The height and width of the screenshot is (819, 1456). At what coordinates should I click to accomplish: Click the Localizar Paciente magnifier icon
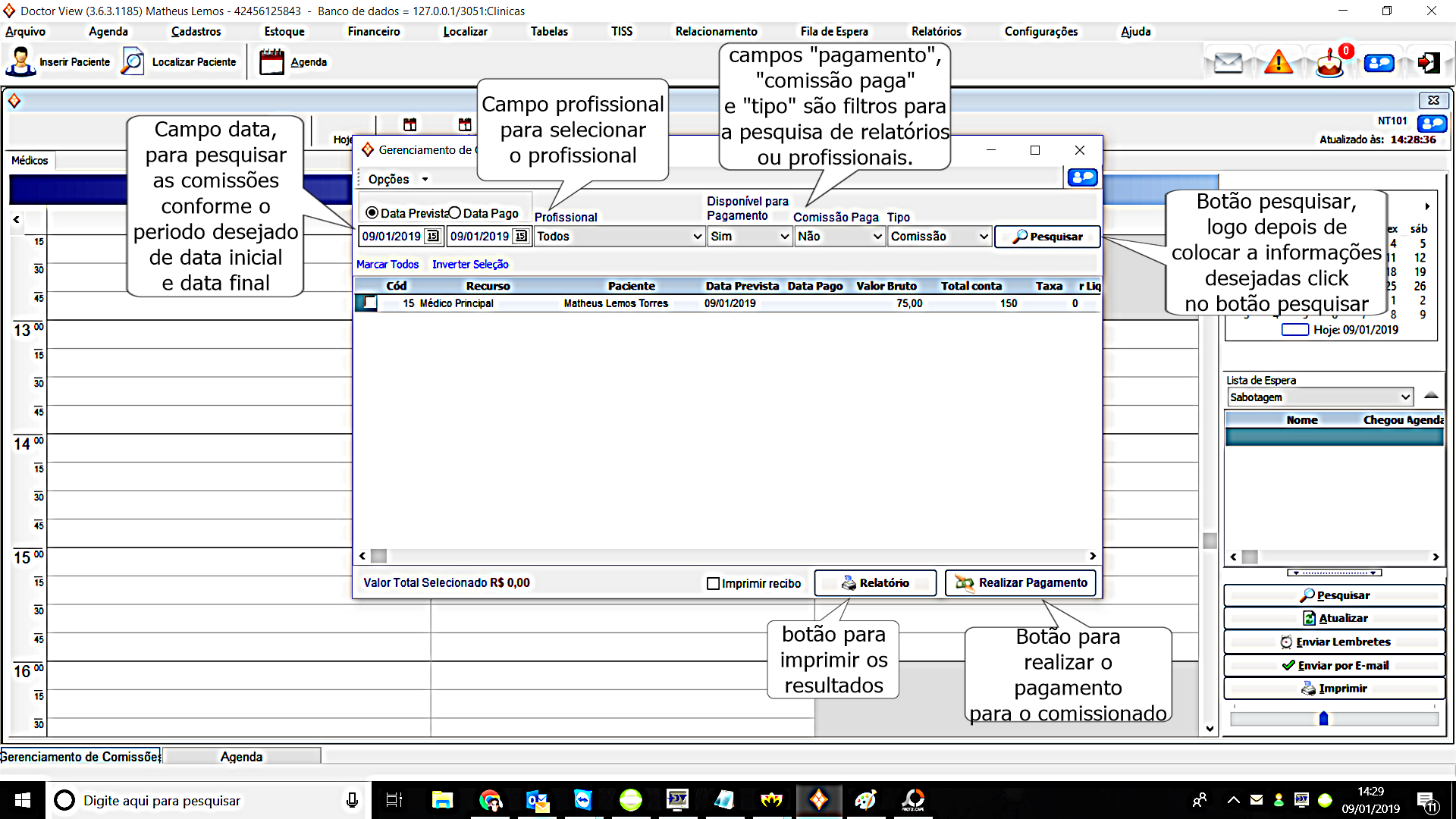click(133, 61)
